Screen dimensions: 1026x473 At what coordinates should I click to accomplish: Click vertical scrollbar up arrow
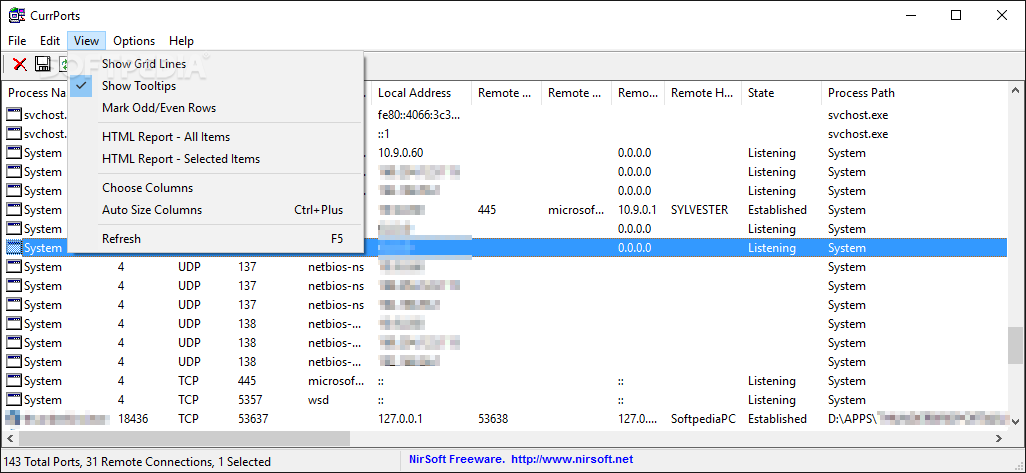(x=1015, y=91)
